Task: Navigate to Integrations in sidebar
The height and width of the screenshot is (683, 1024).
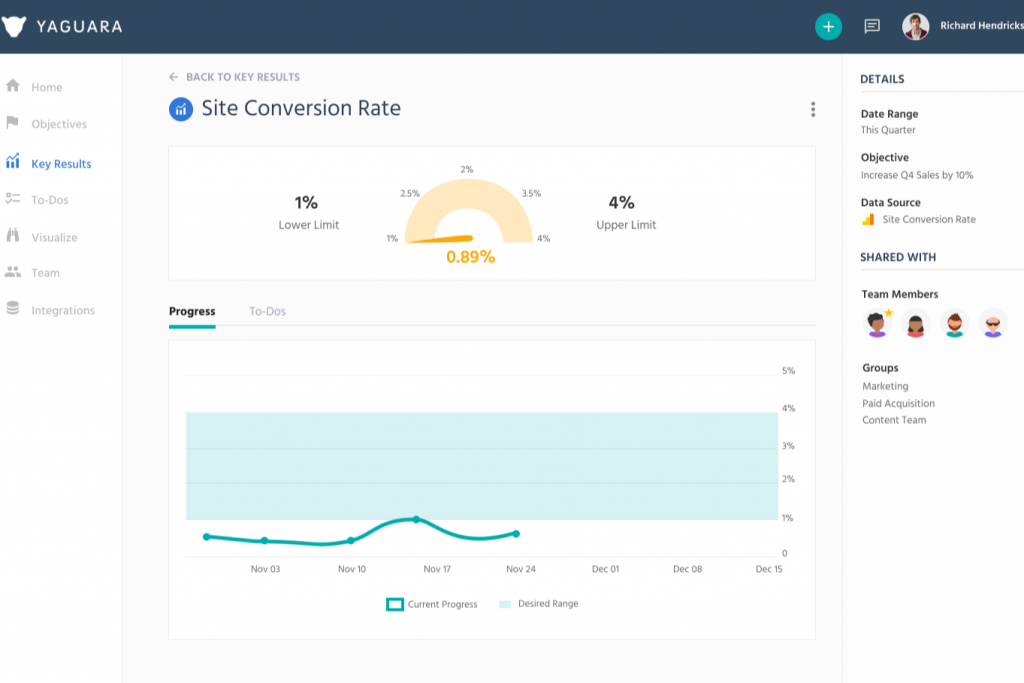Action: [x=62, y=310]
